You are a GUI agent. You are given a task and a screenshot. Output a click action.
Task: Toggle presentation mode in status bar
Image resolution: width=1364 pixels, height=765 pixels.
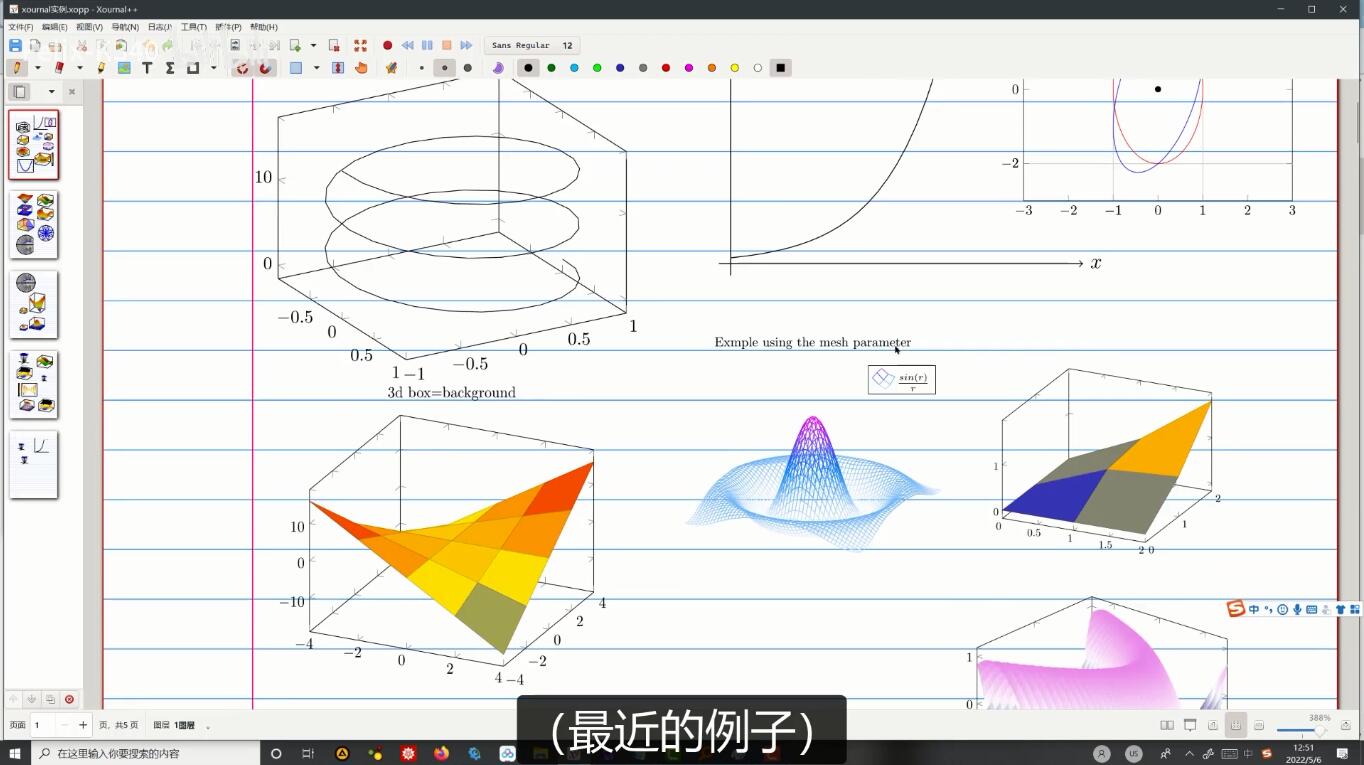pyautogui.click(x=1190, y=725)
